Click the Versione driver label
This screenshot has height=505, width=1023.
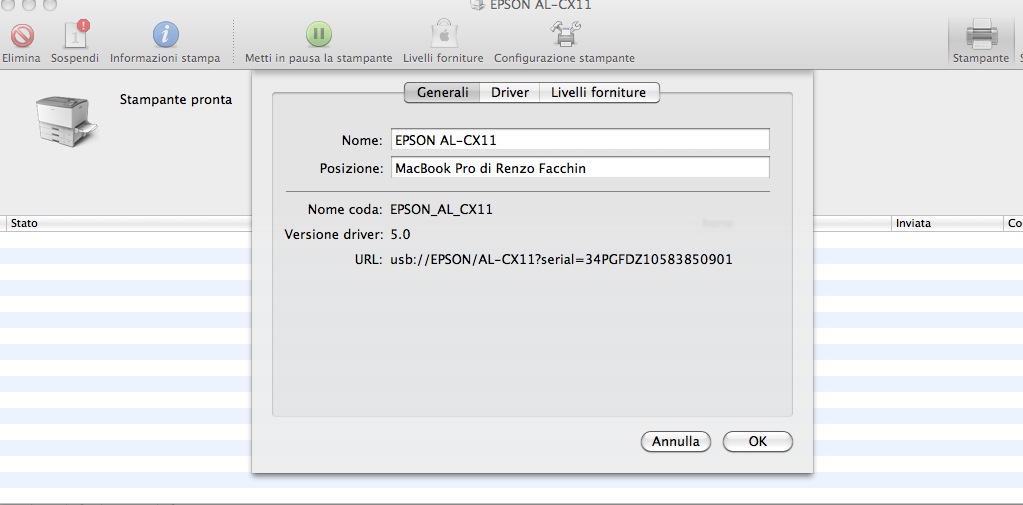coord(333,234)
